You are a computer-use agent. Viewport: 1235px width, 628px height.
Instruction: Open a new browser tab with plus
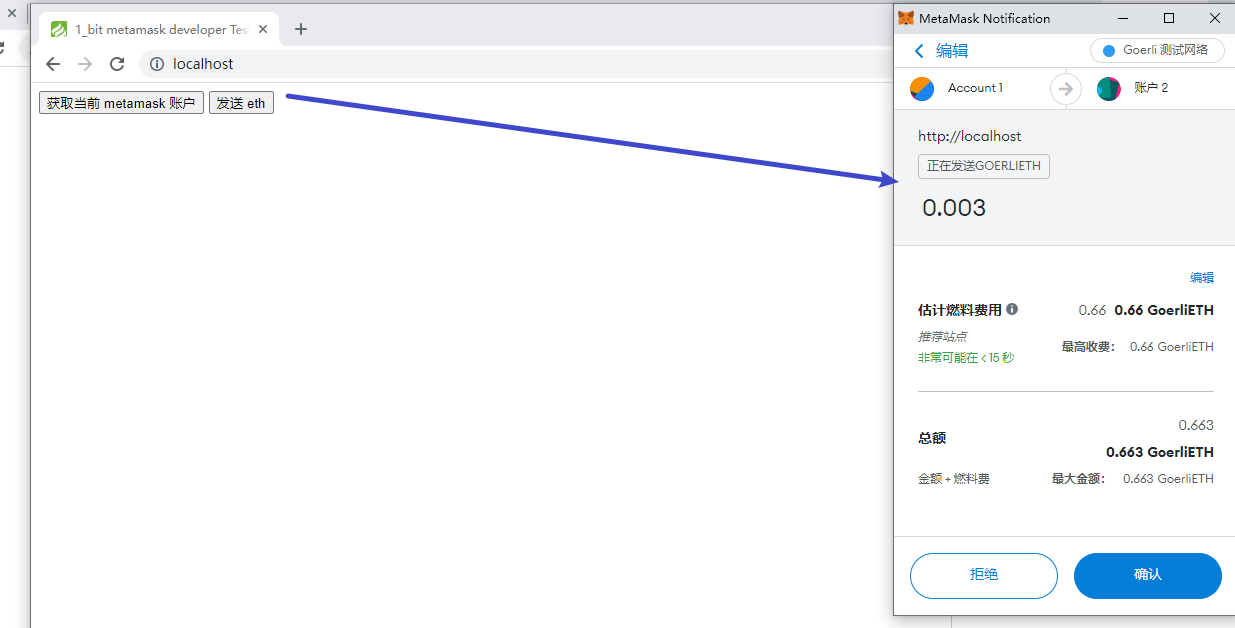click(x=300, y=29)
